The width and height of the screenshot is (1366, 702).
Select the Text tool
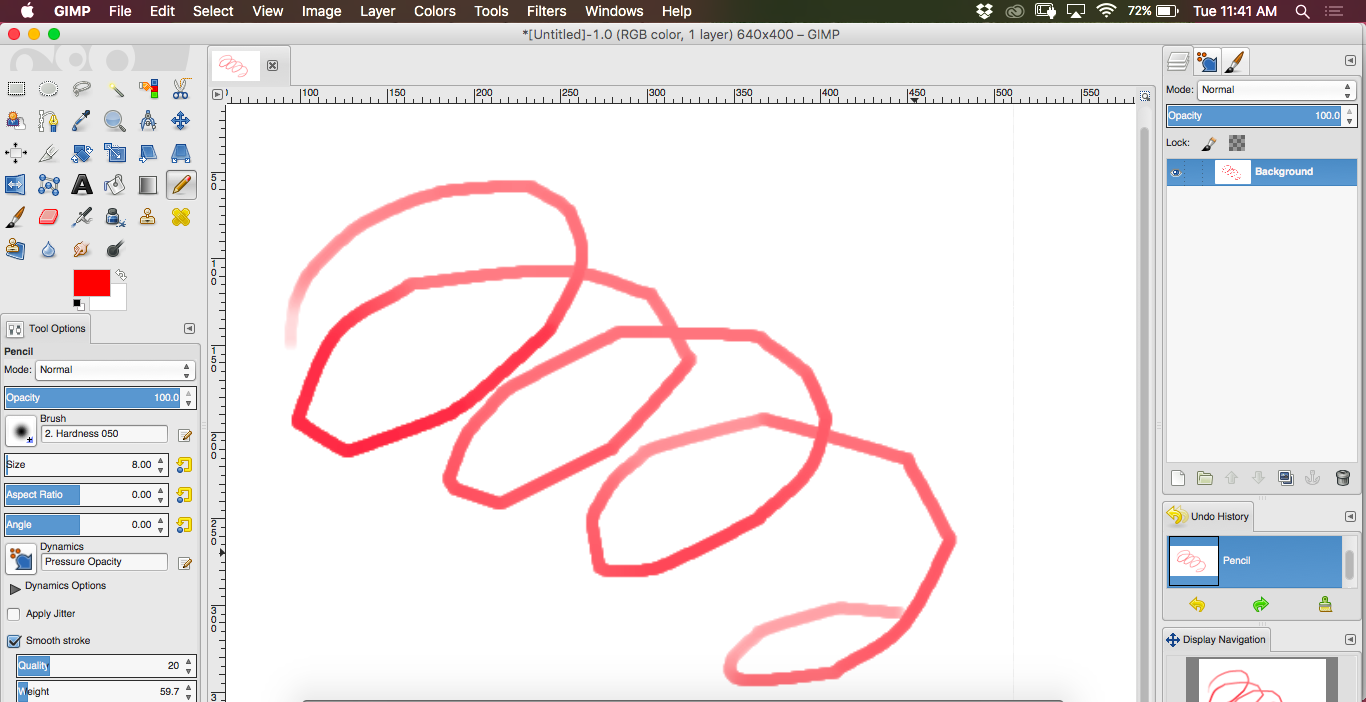82,185
